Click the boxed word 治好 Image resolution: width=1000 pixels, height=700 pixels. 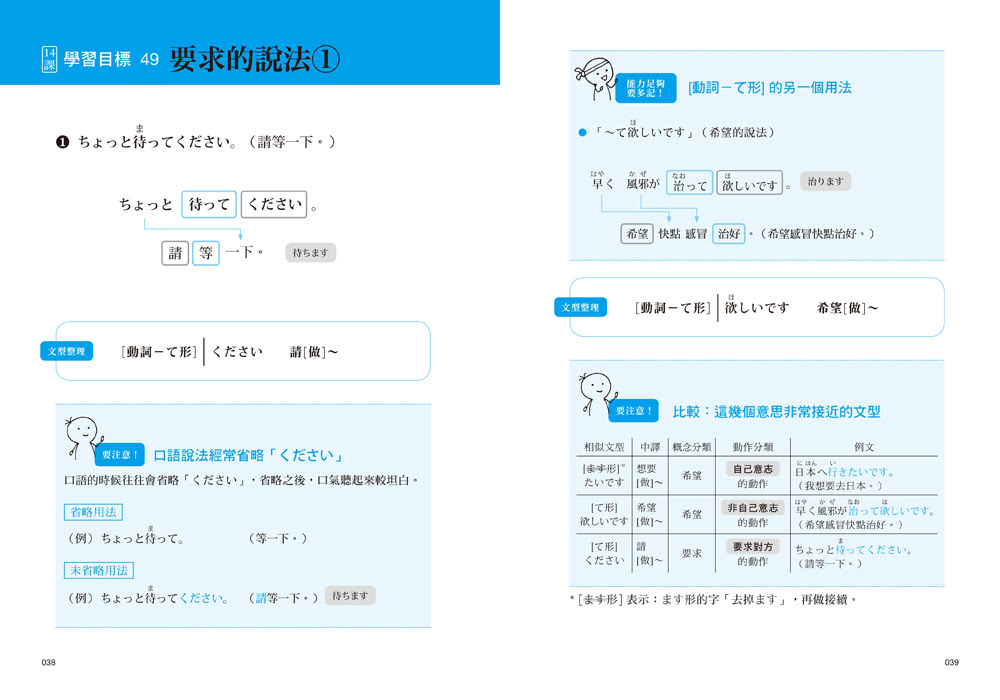(728, 233)
